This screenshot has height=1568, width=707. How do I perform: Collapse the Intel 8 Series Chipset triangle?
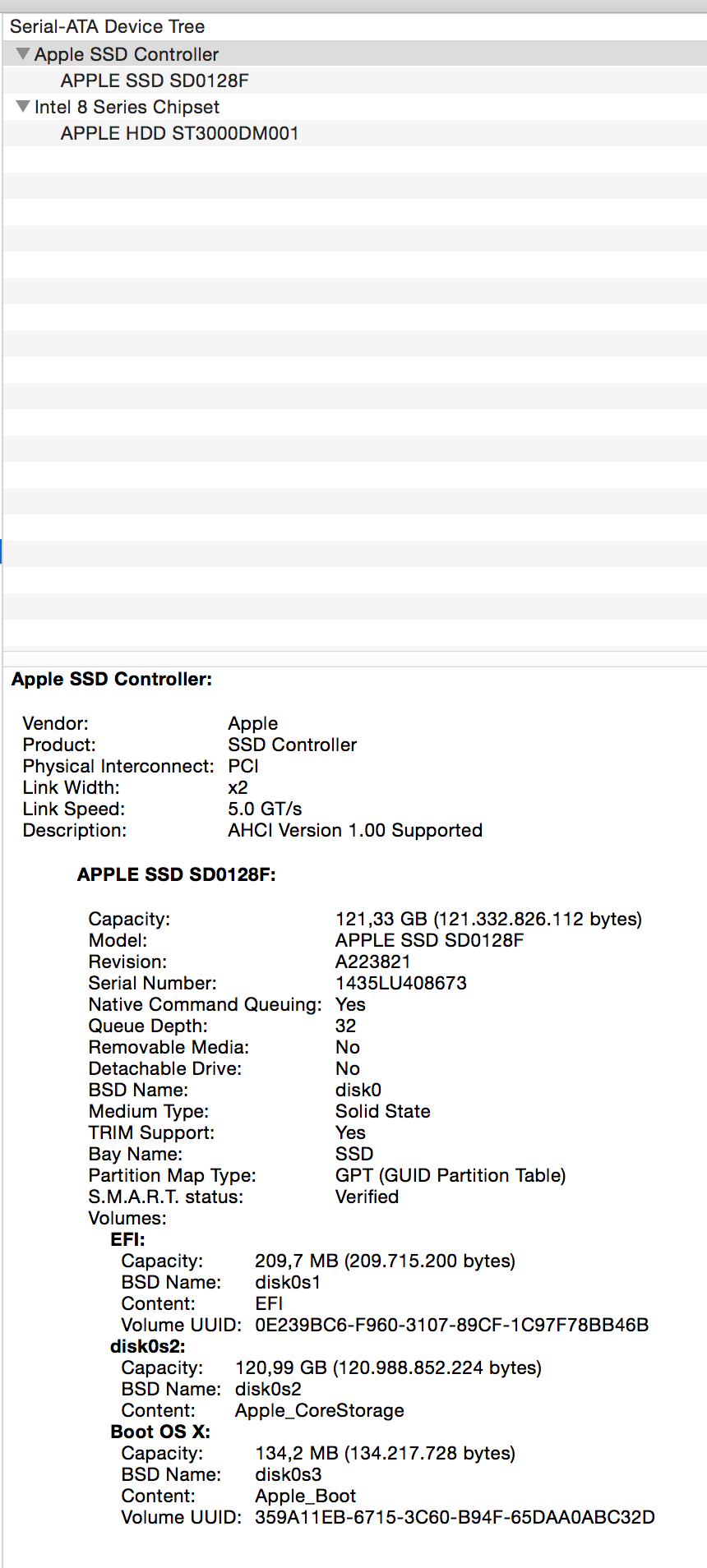click(23, 107)
